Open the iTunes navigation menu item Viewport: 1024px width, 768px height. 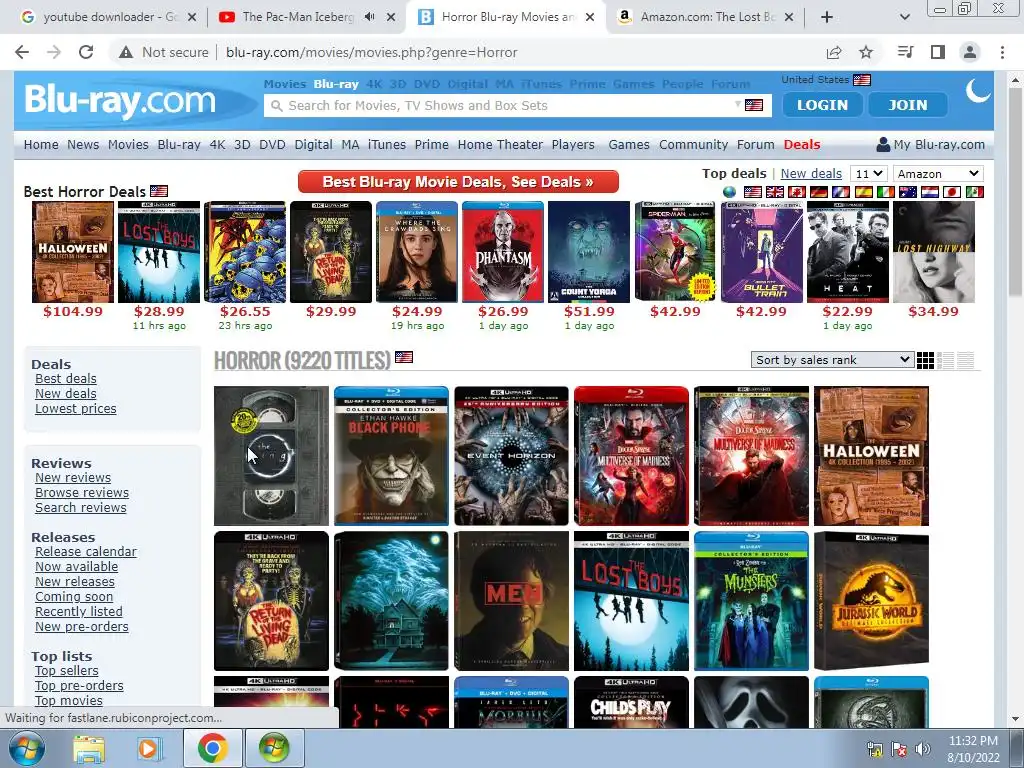387,144
